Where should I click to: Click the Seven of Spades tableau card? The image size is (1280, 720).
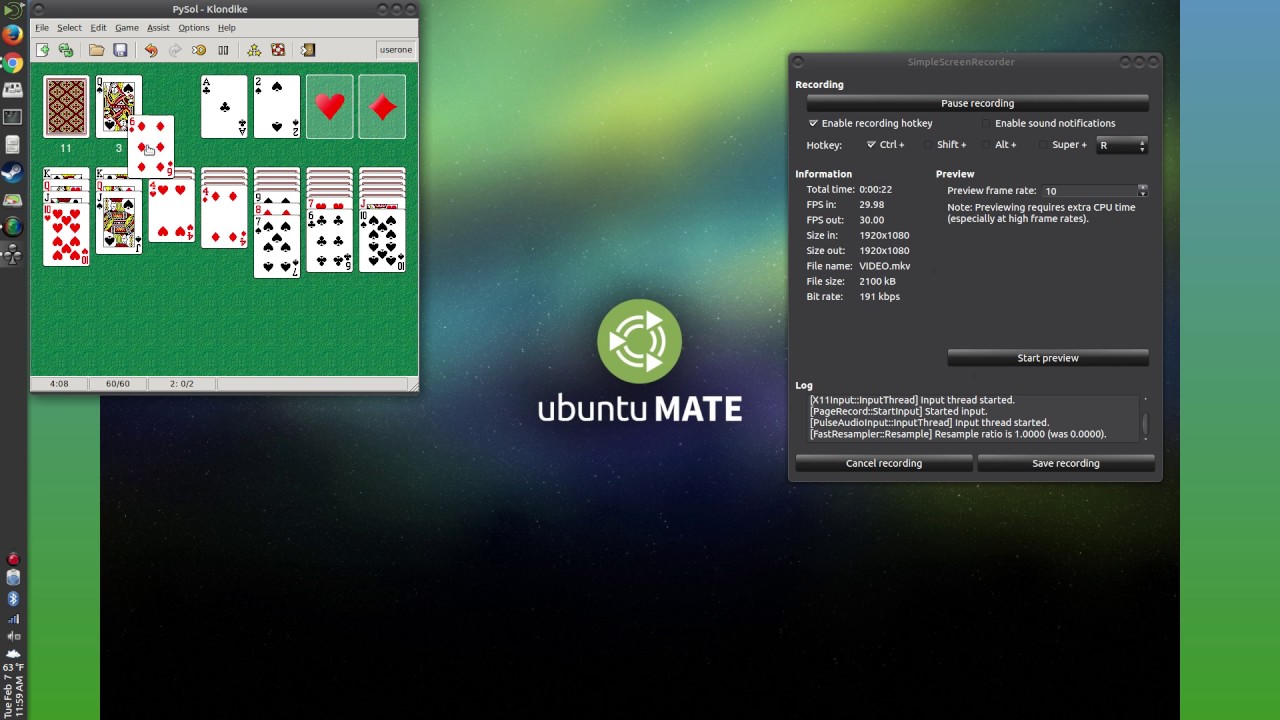click(277, 246)
